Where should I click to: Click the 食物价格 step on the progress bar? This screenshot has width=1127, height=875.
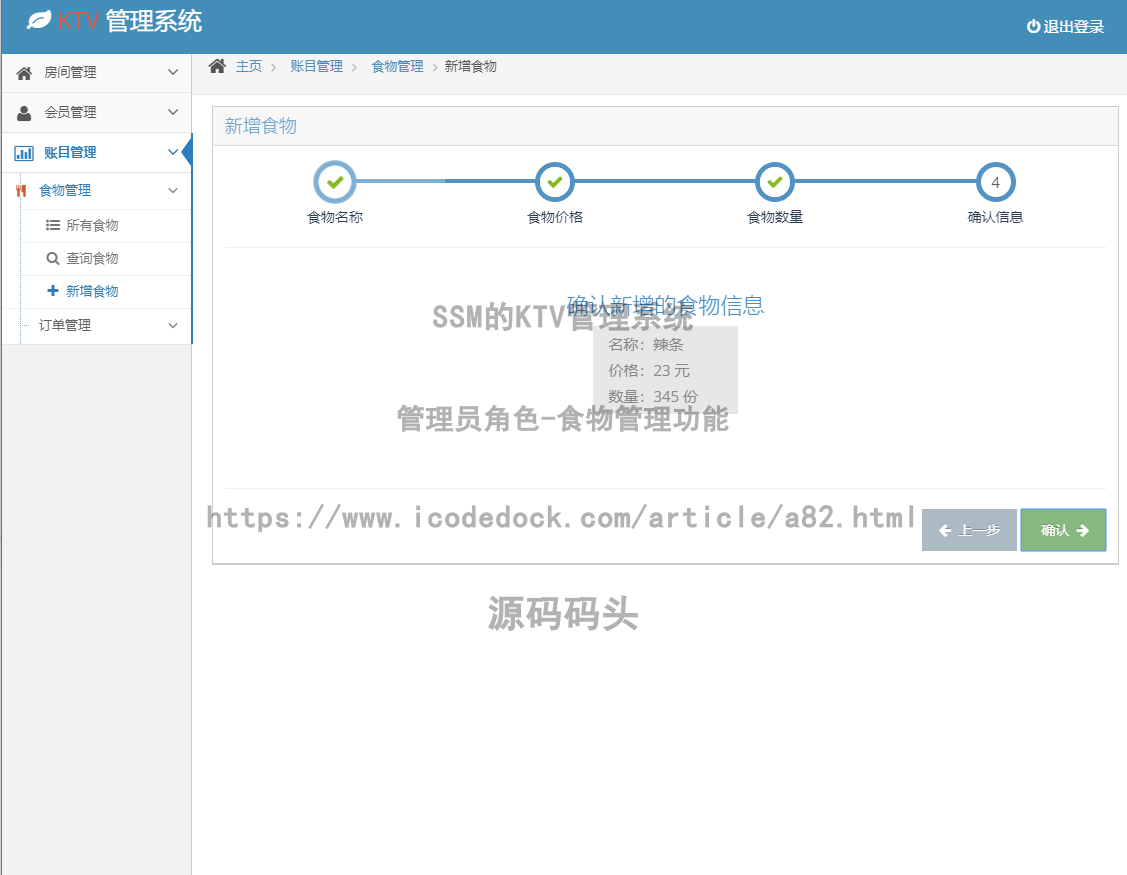pos(554,181)
